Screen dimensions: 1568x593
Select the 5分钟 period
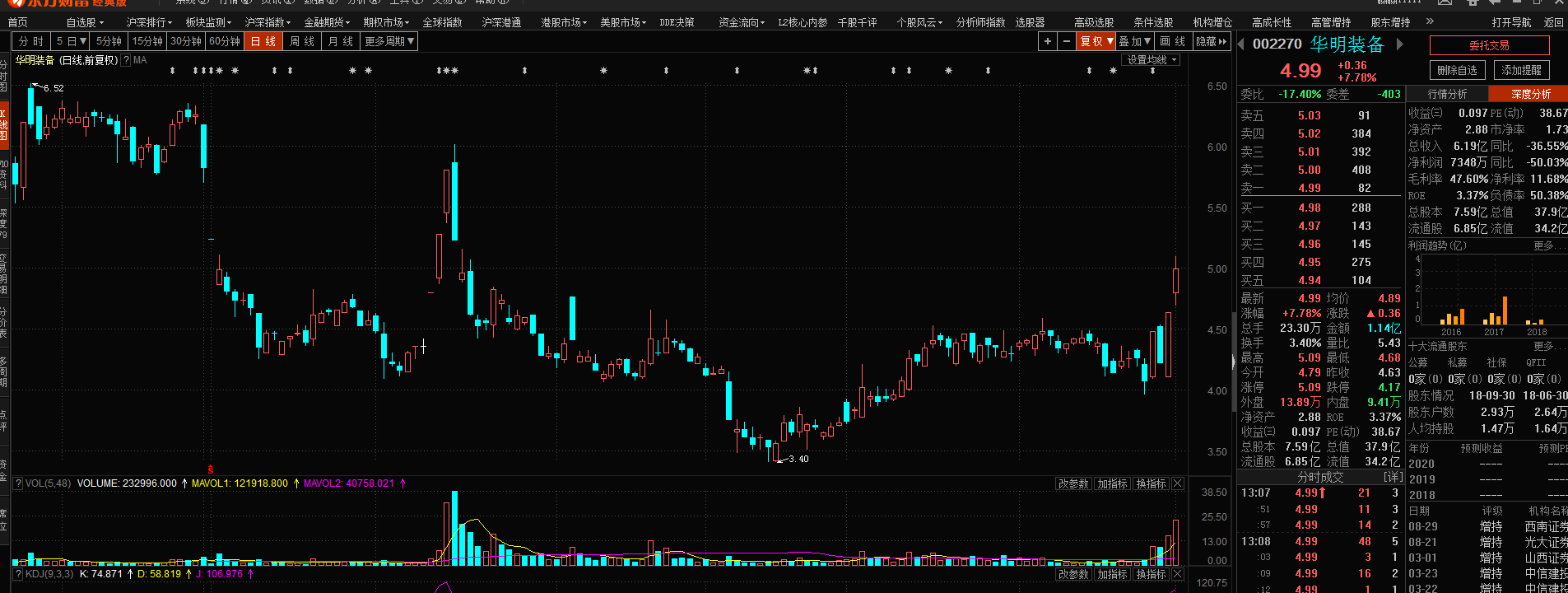109,41
